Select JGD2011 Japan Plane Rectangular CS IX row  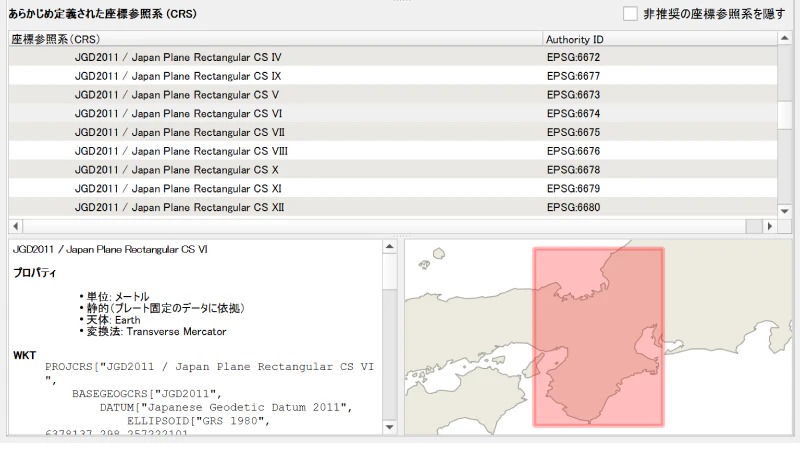177,76
